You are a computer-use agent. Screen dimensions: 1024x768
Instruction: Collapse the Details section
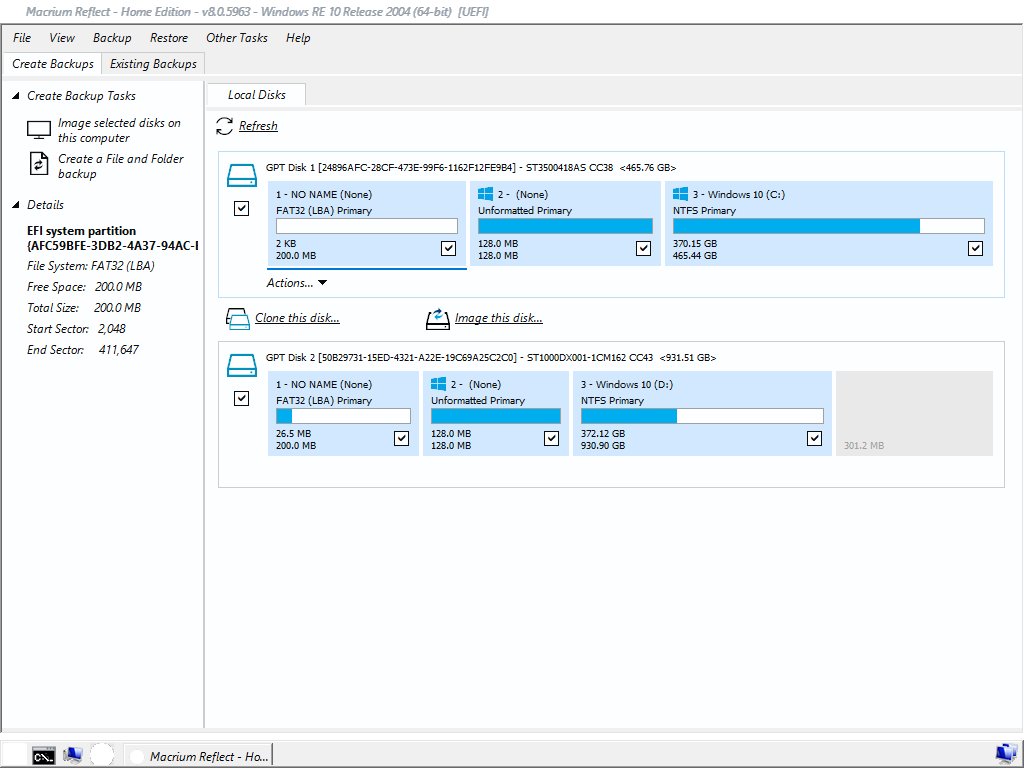click(x=16, y=205)
